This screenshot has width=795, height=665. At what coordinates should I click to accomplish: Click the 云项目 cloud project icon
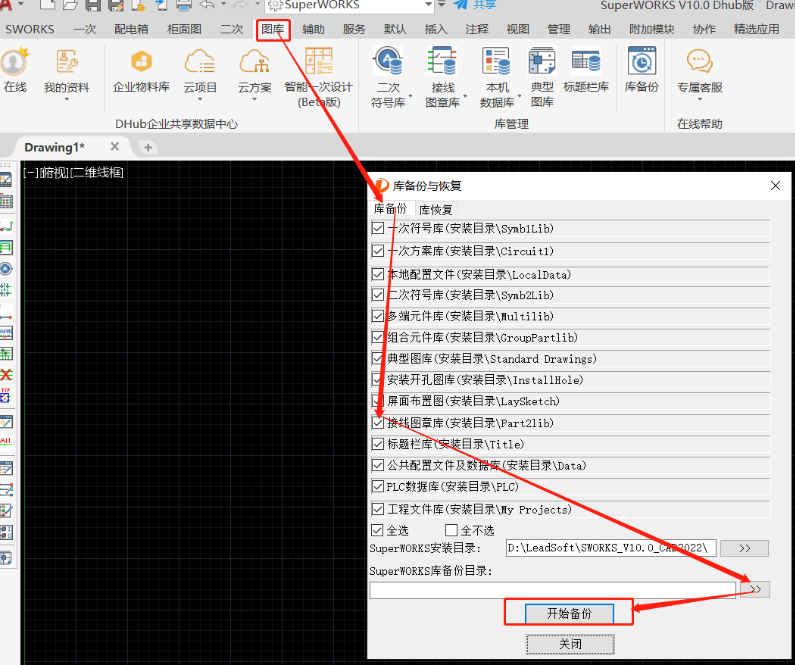(x=200, y=62)
